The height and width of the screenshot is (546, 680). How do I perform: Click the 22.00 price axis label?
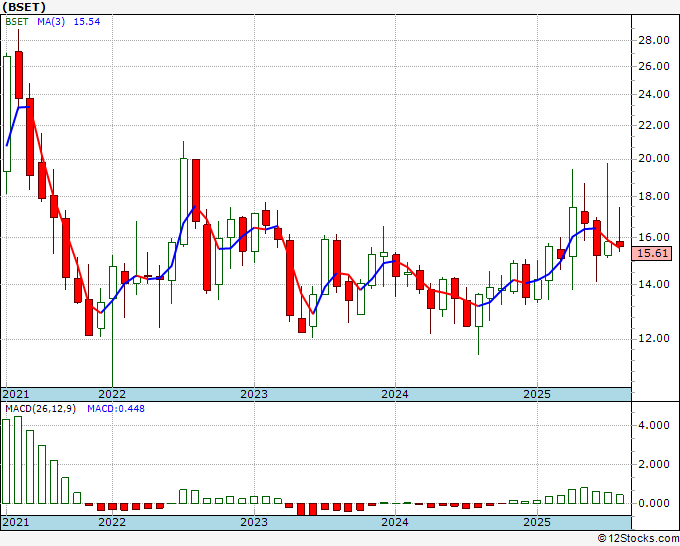coord(654,125)
